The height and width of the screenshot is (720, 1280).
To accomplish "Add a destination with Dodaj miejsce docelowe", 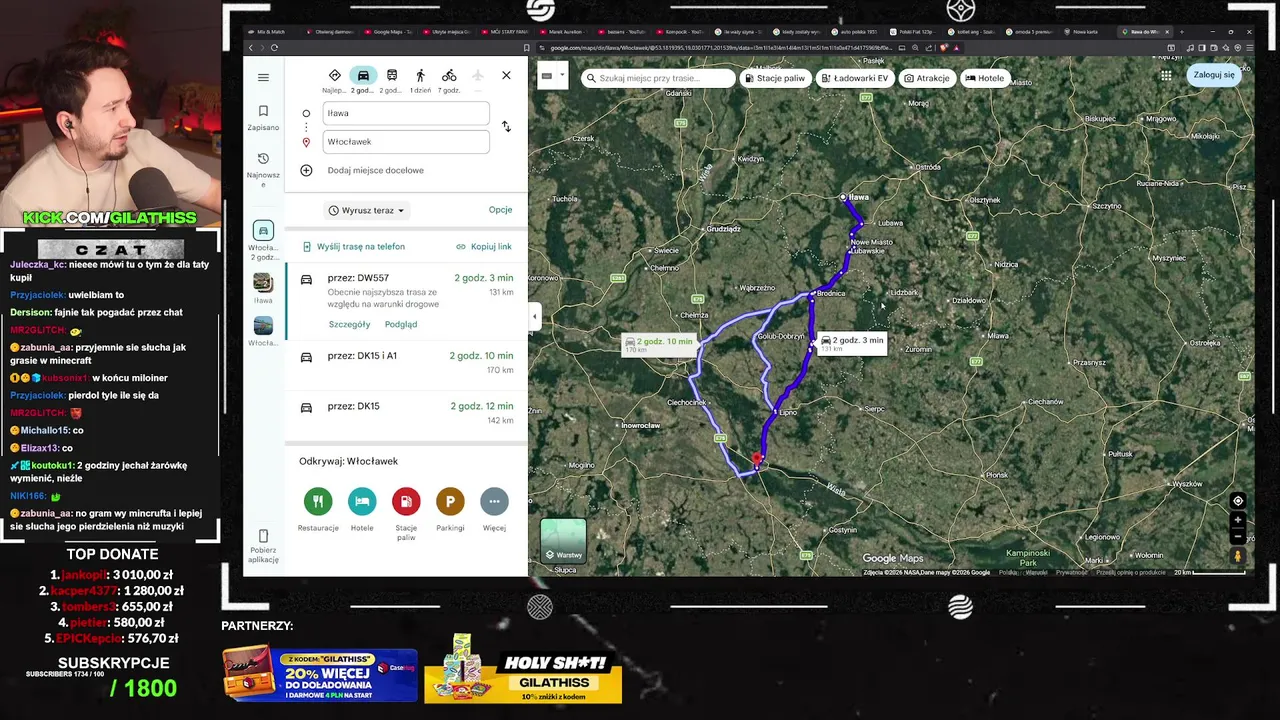I will [x=375, y=170].
